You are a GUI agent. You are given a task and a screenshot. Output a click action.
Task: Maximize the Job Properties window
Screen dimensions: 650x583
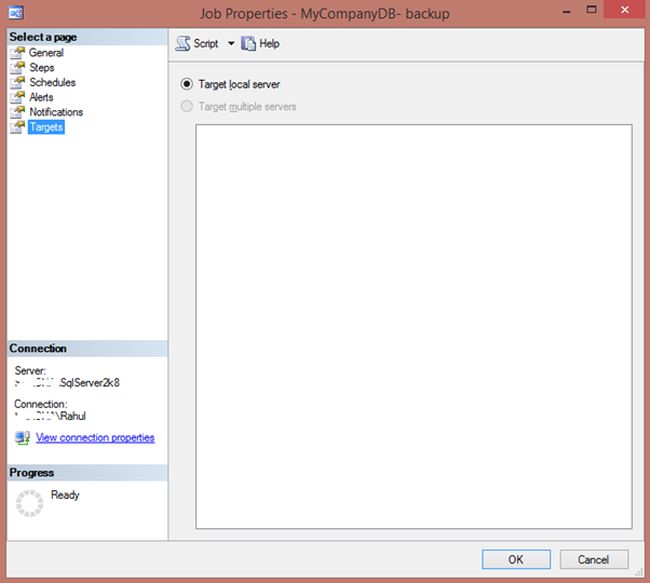click(592, 10)
